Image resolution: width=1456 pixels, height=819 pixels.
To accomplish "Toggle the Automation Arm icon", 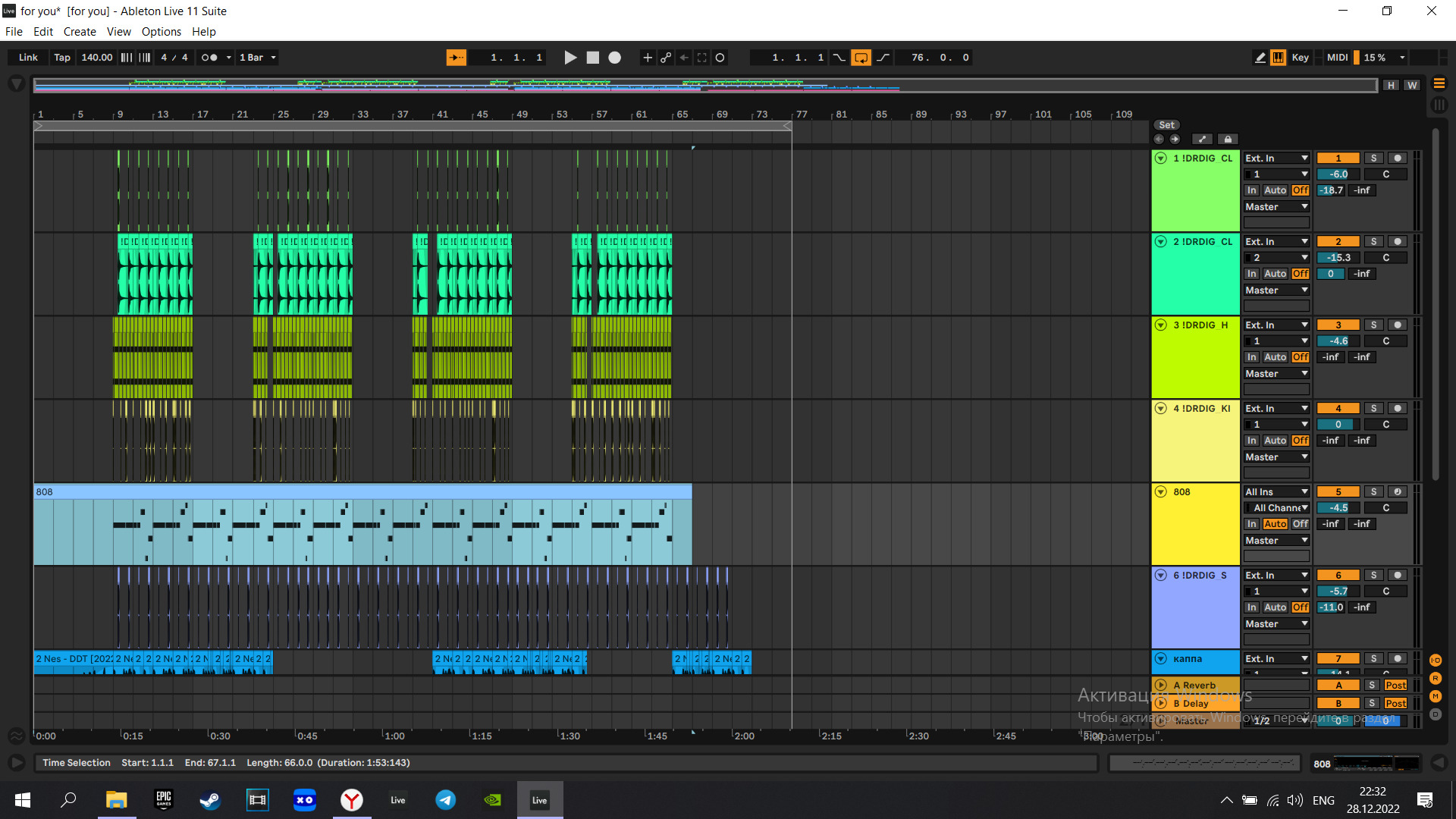I will (x=666, y=58).
